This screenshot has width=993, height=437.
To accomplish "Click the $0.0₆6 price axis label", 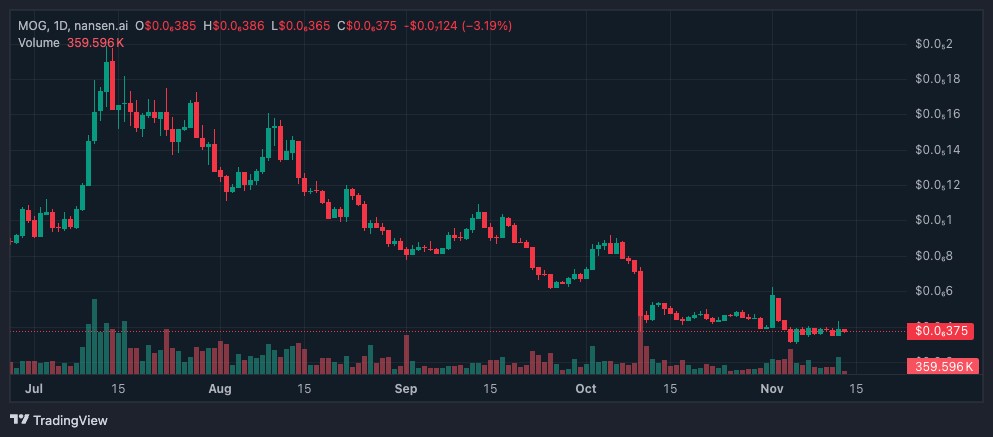I will [x=934, y=291].
